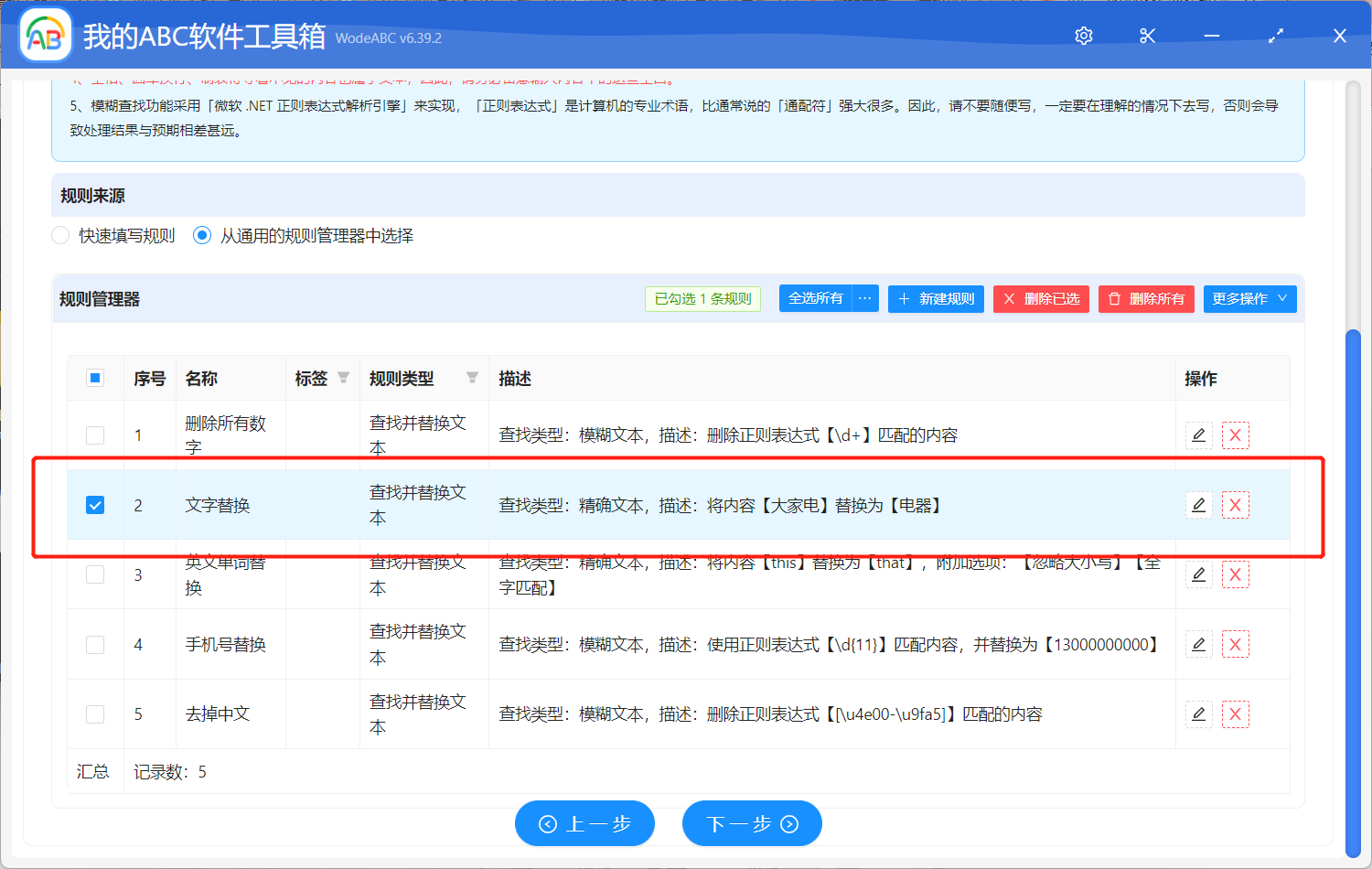This screenshot has height=869, width=1372.
Task: Open the 更多操作 dropdown
Action: (x=1249, y=298)
